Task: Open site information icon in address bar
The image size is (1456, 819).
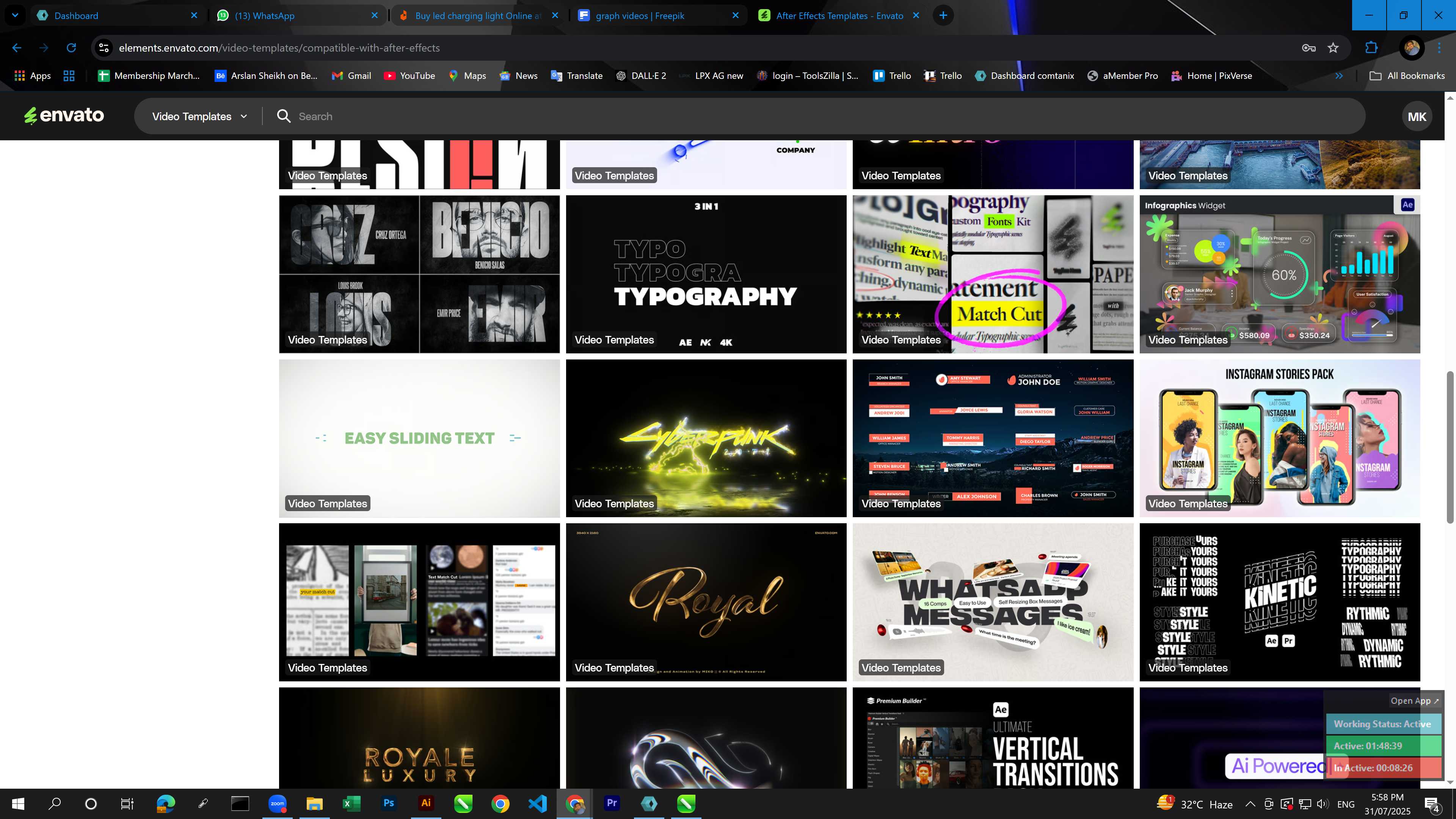Action: [x=104, y=48]
